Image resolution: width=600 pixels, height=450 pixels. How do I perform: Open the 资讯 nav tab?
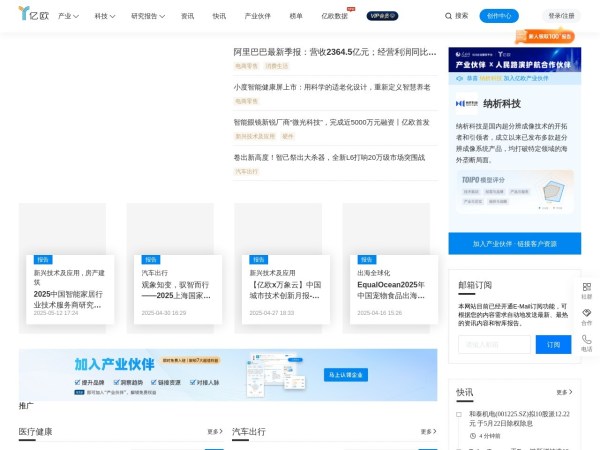pyautogui.click(x=187, y=17)
